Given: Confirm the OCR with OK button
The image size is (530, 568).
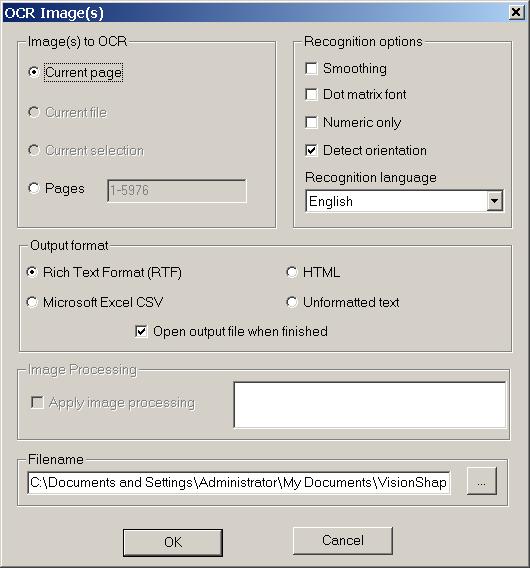Looking at the screenshot, I should pyautogui.click(x=173, y=542).
